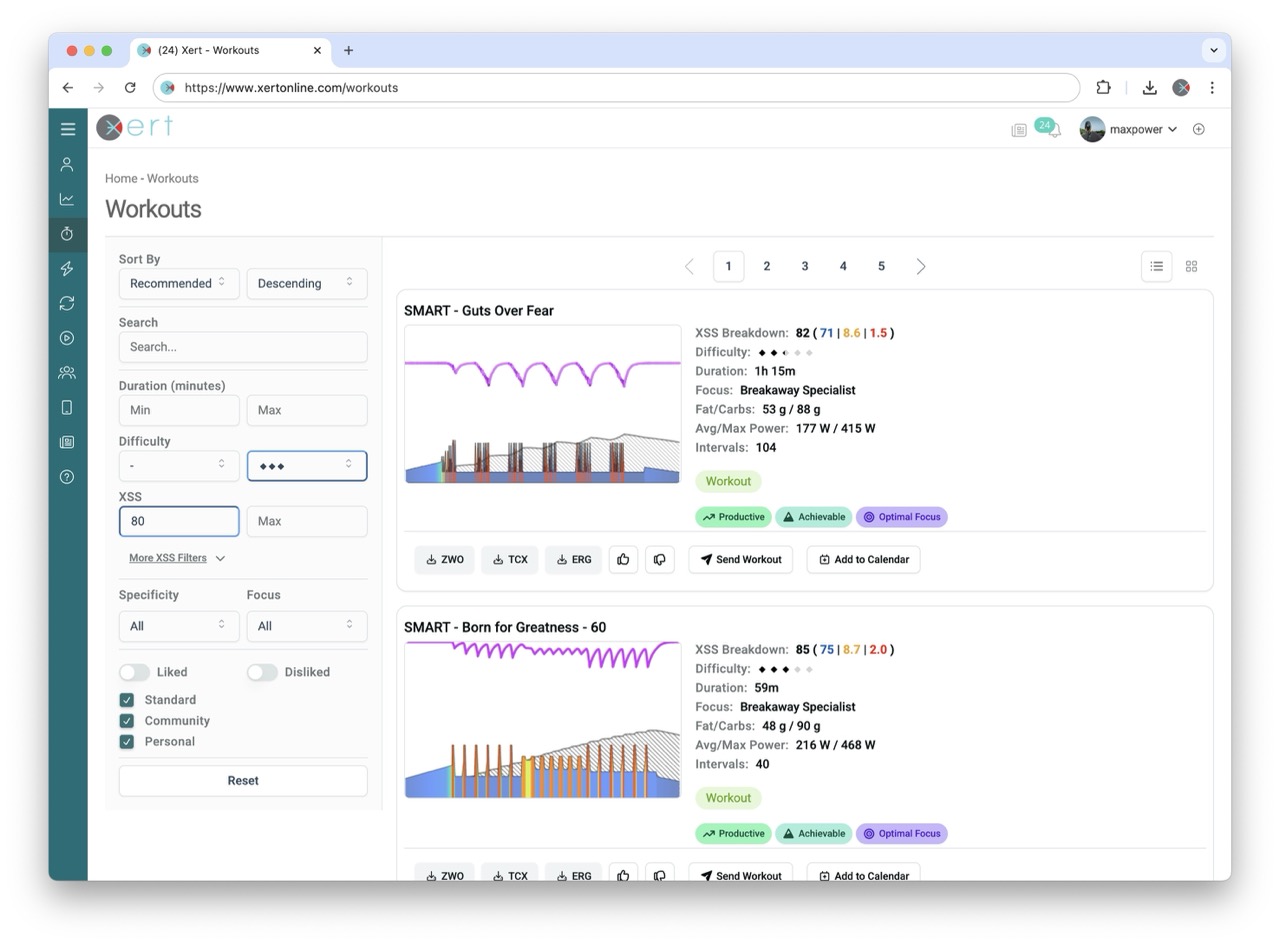Uncheck the Community checkbox

pos(127,721)
